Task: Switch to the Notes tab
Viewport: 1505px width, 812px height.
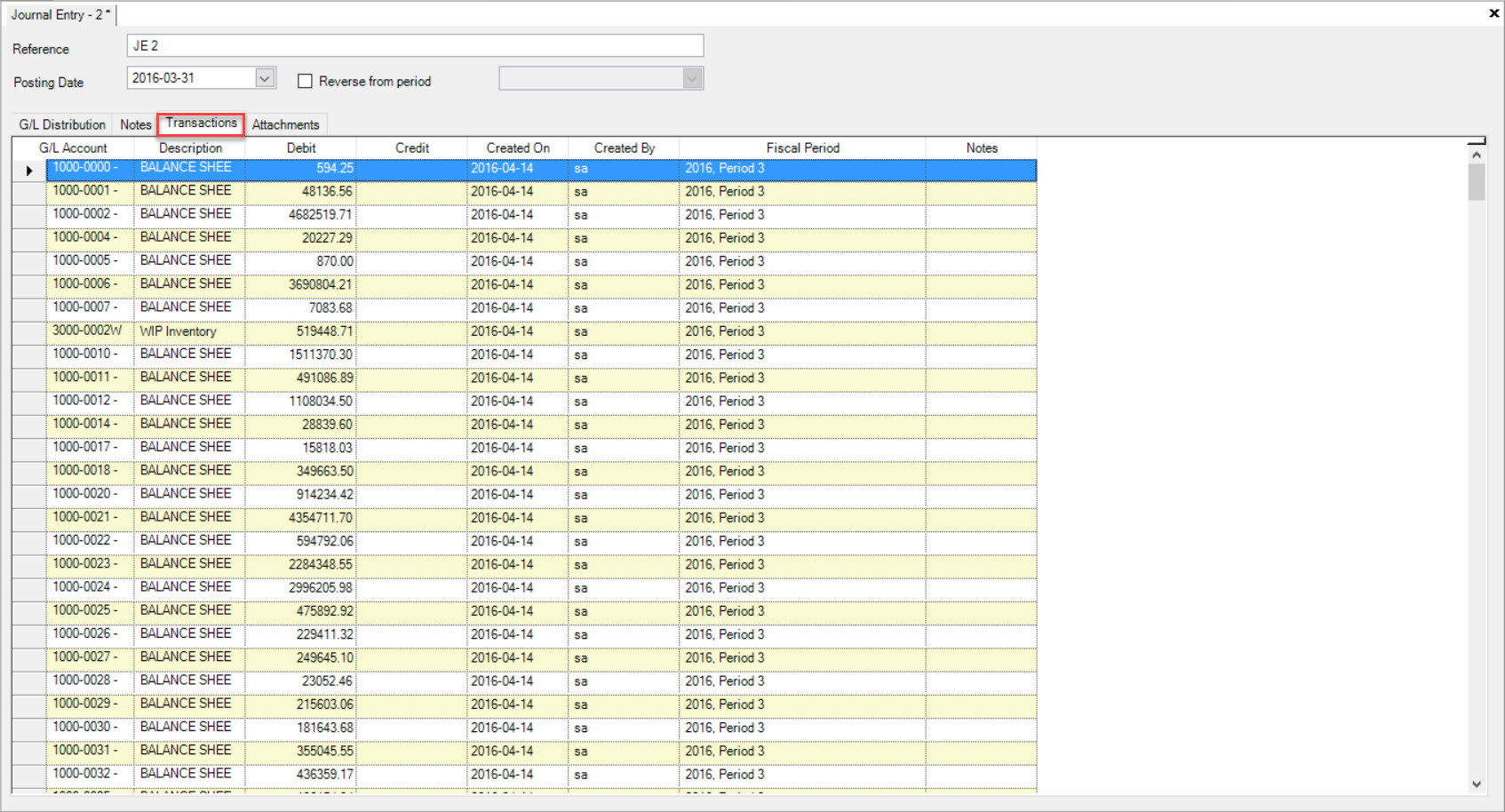Action: point(136,124)
